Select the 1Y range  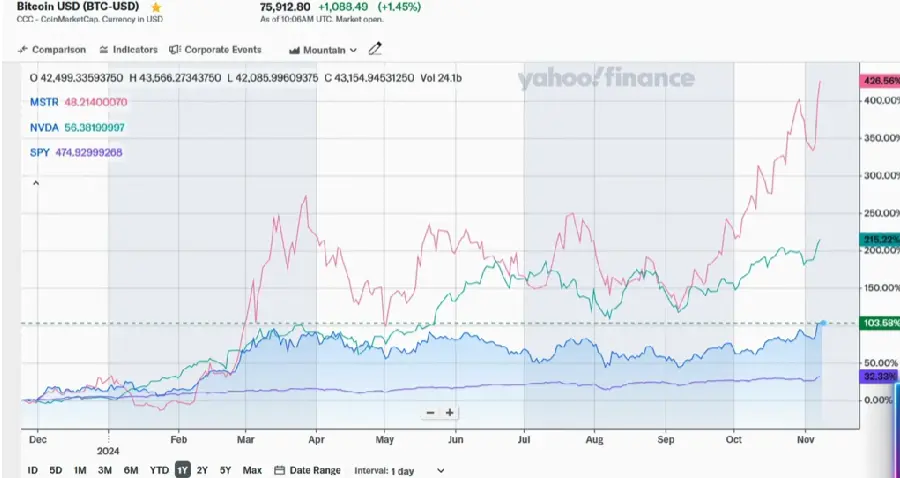pos(183,471)
